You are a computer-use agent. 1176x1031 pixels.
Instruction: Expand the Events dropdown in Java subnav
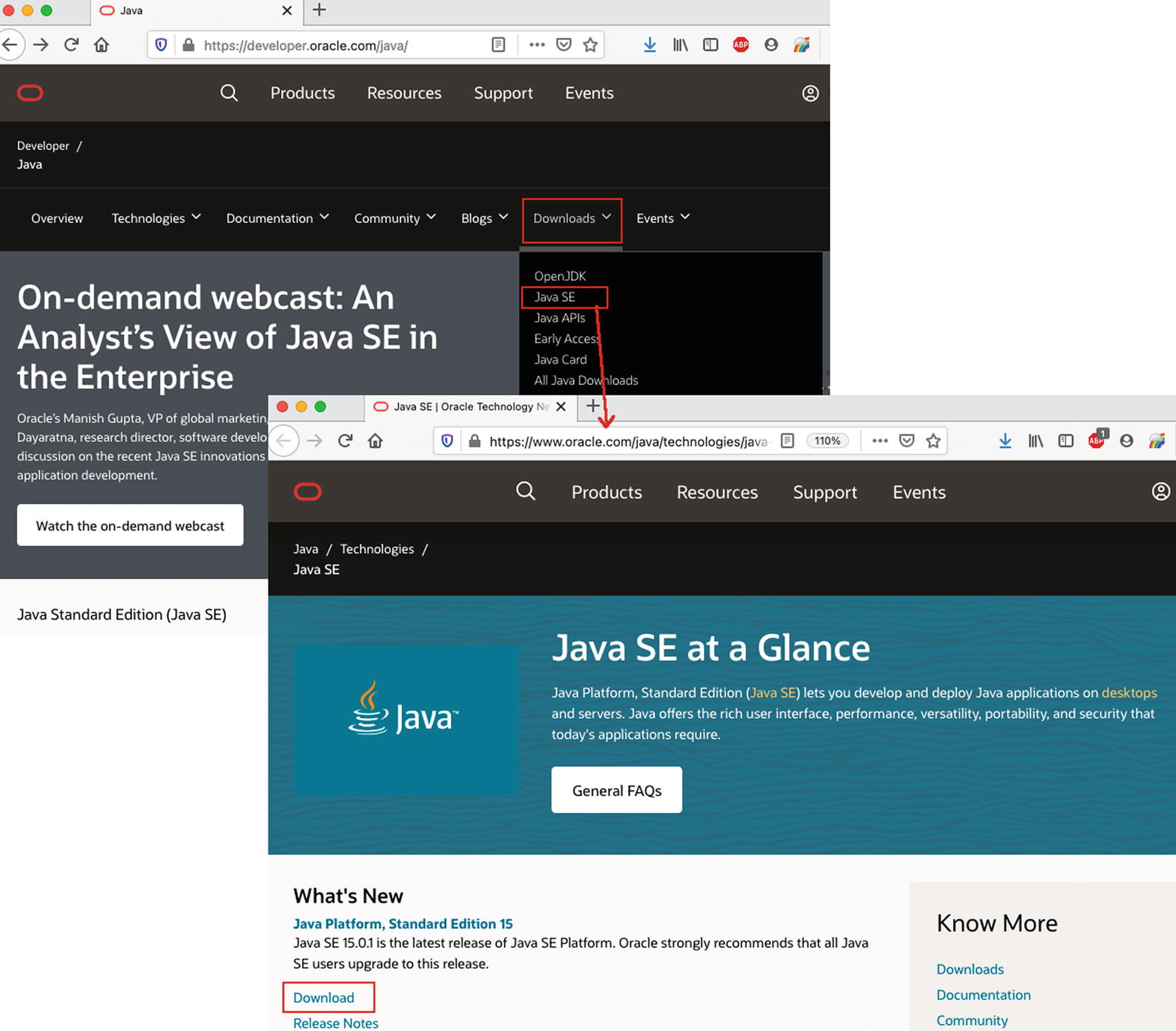coord(663,218)
